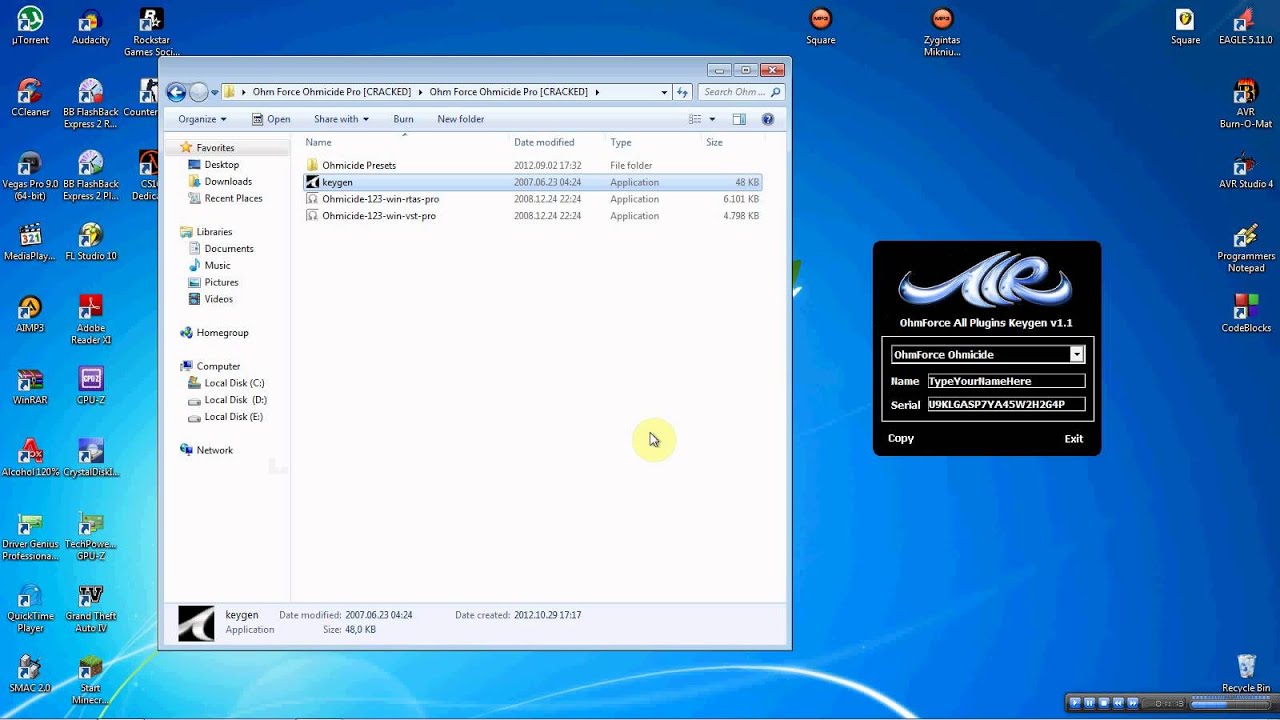Select the CCleaner desktop icon
Screen dimensions: 1280x720
pos(30,92)
